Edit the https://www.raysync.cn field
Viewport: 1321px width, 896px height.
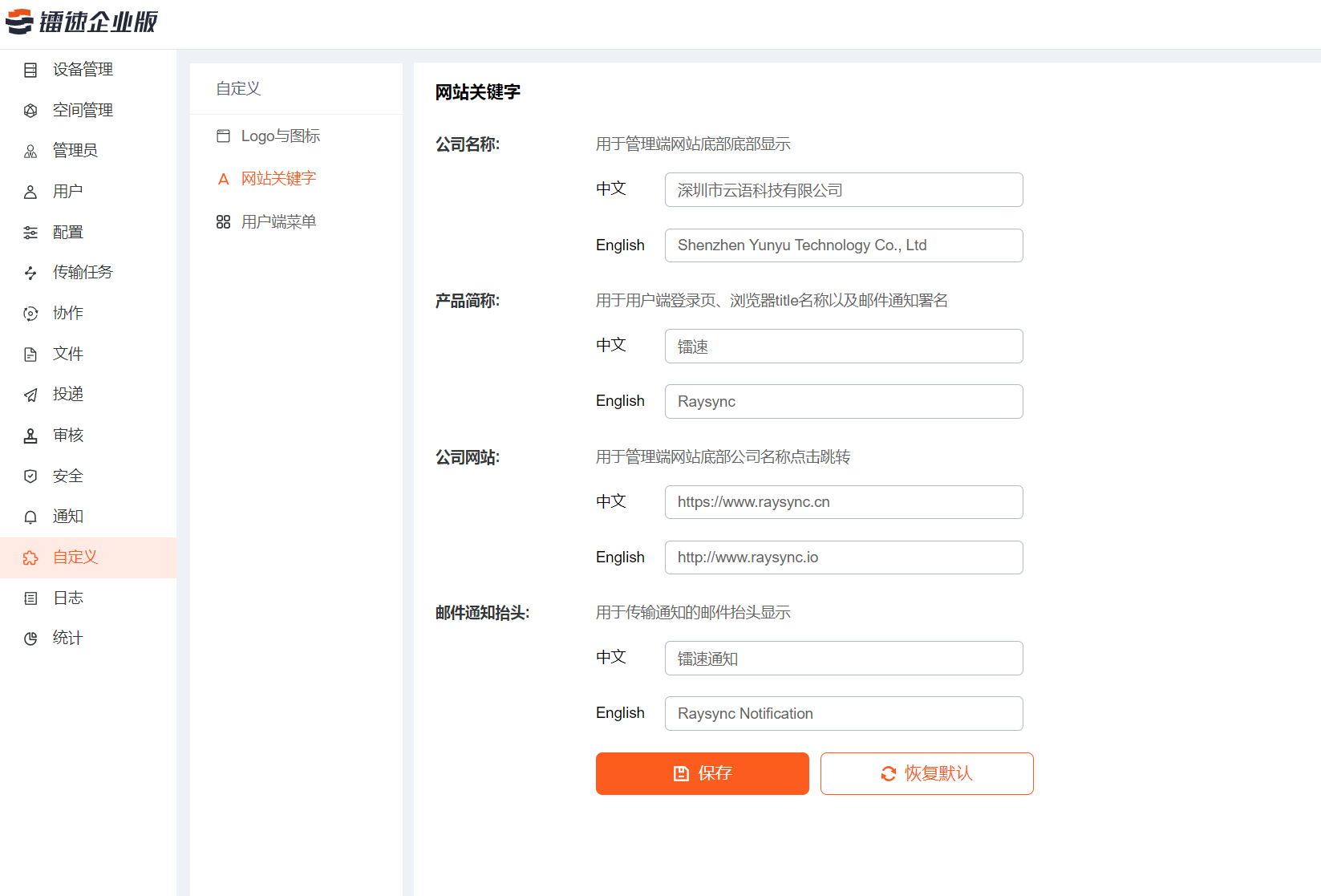click(844, 502)
